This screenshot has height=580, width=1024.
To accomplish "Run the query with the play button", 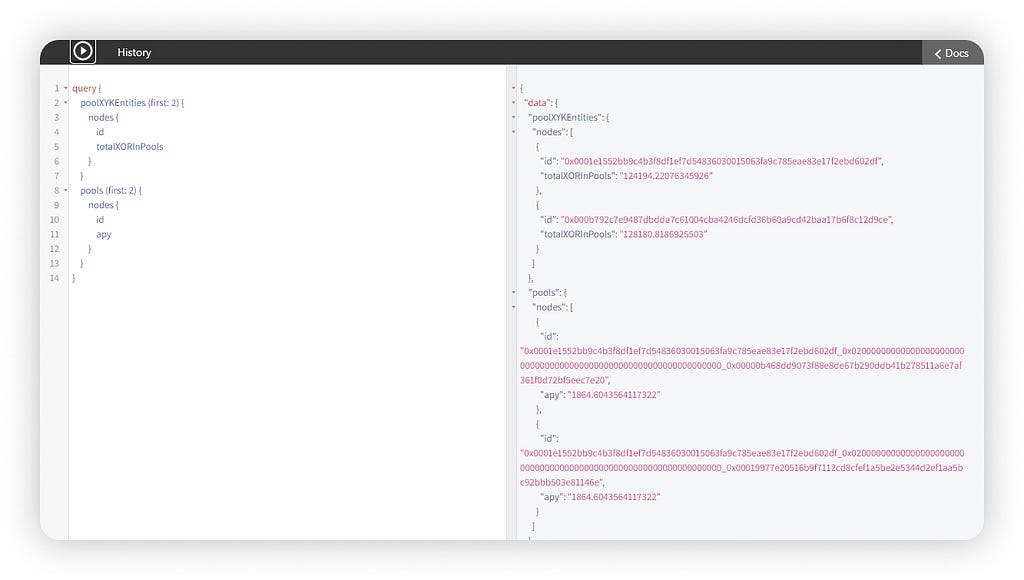I will pyautogui.click(x=83, y=52).
